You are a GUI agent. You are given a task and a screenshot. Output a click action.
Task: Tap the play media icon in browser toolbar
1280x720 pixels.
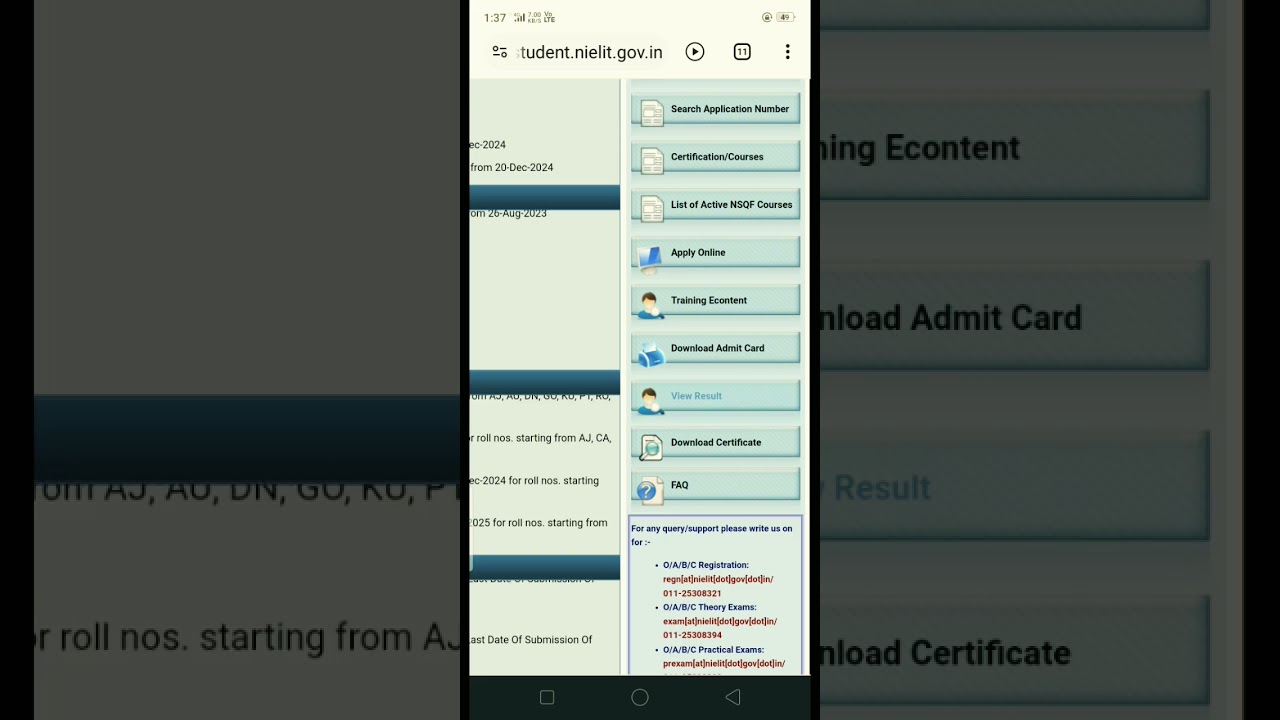pos(695,52)
